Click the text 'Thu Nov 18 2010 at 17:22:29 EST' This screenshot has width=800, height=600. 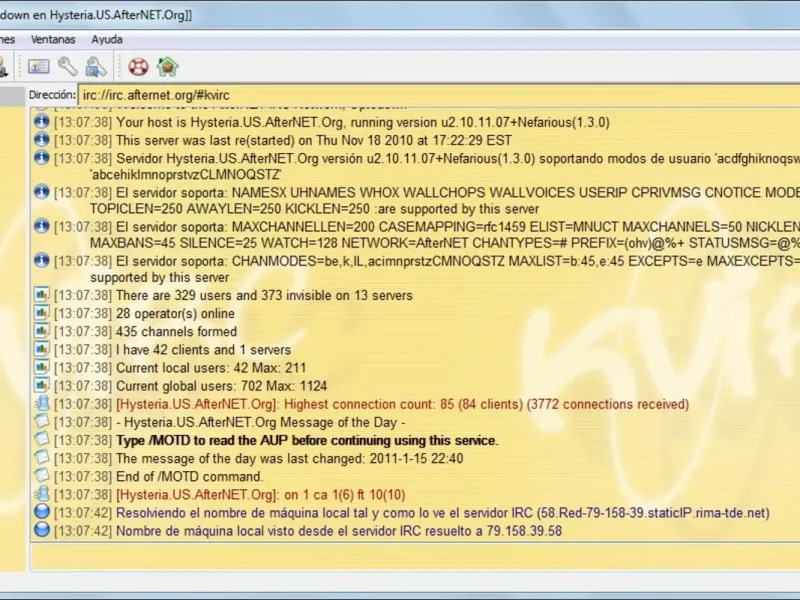pyautogui.click(x=414, y=140)
